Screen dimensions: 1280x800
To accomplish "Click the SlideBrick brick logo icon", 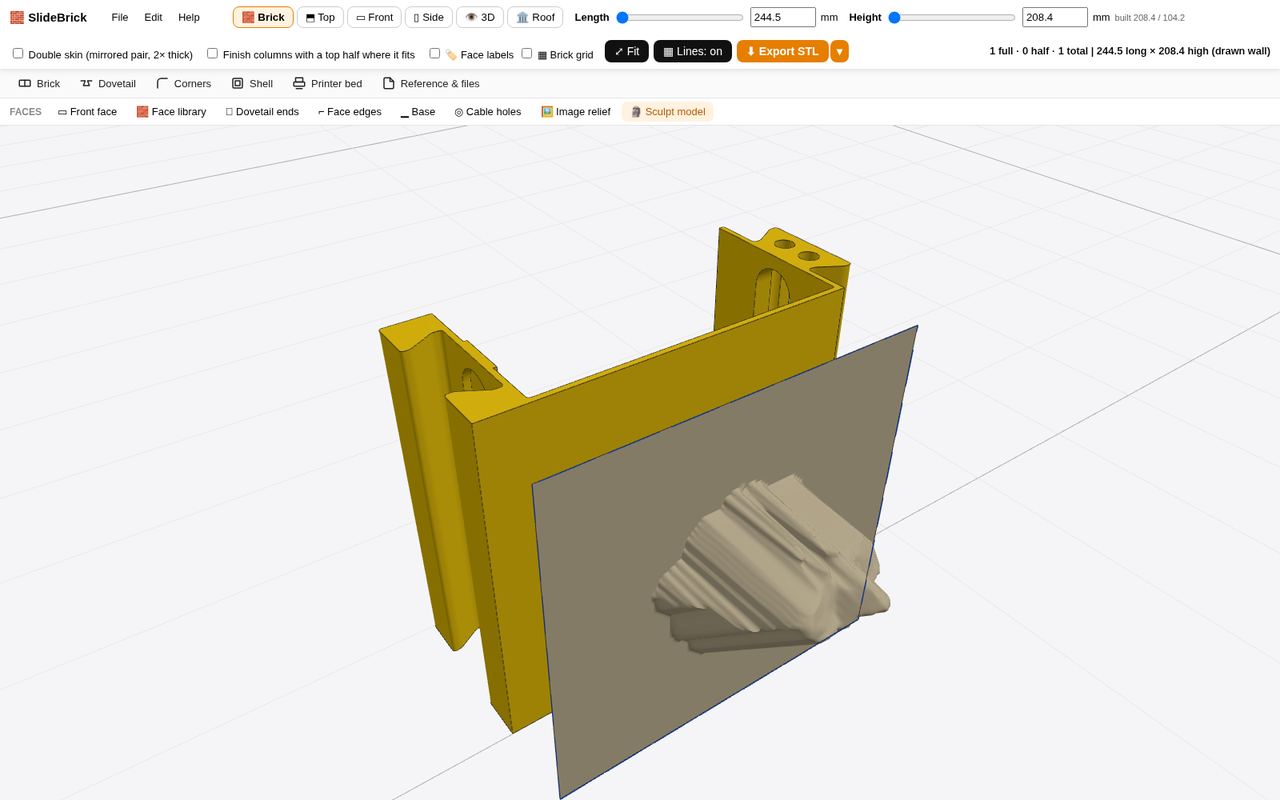I will pos(17,17).
